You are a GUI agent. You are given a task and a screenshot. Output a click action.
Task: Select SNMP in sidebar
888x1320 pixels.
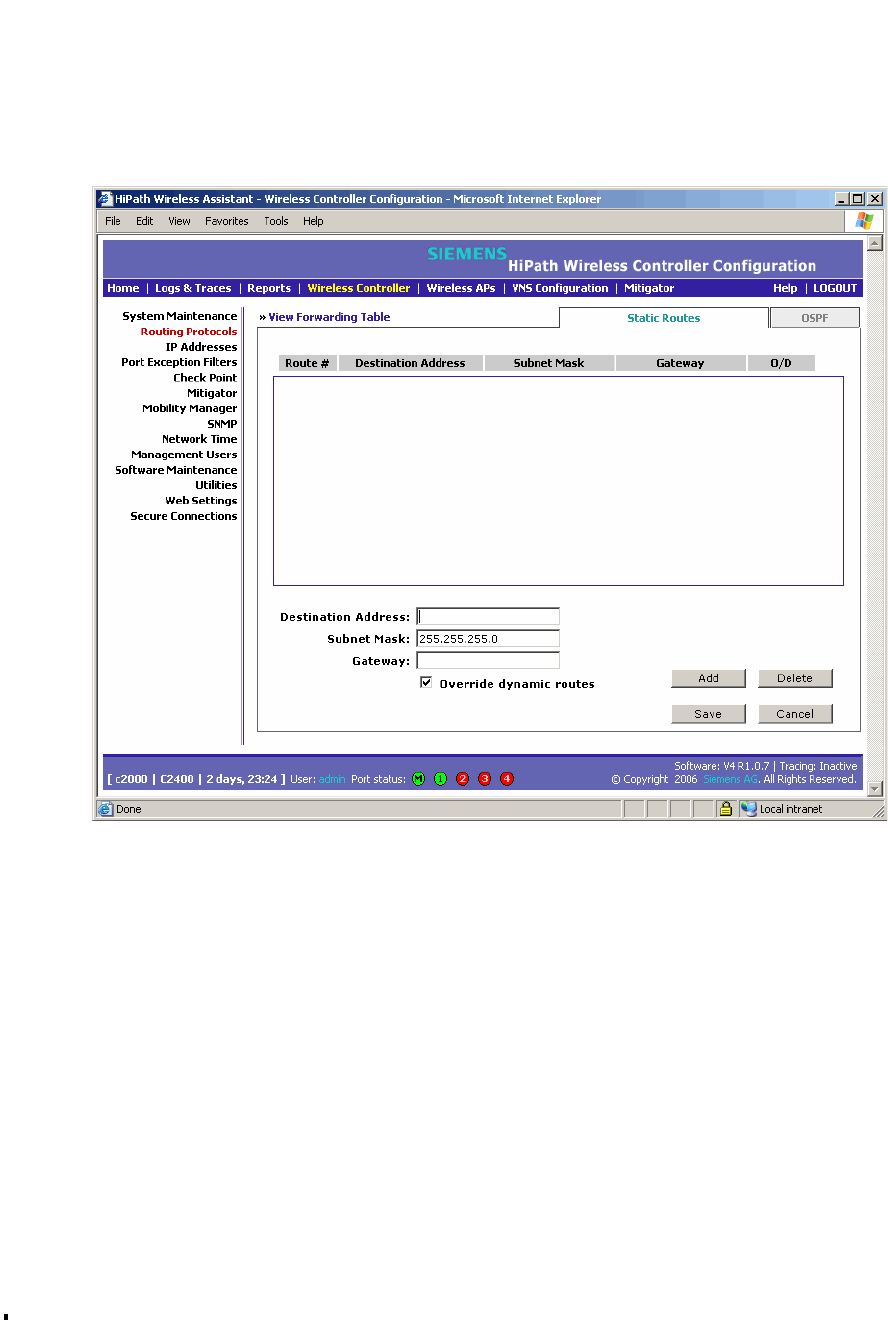click(222, 424)
